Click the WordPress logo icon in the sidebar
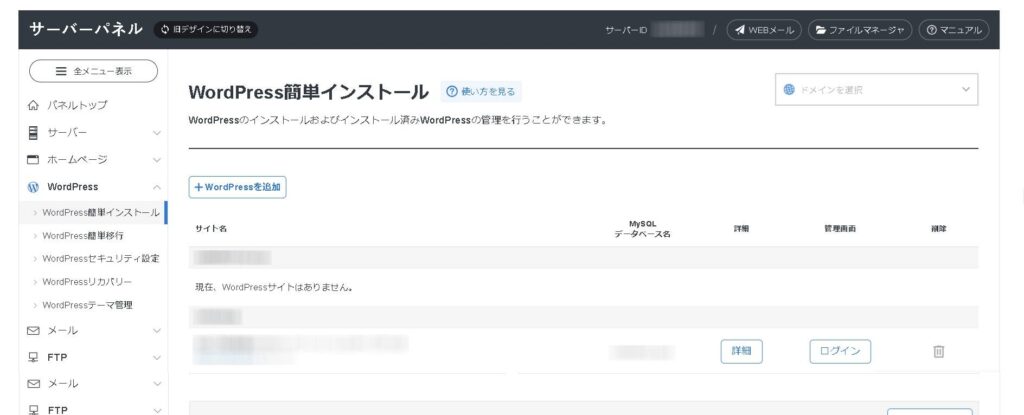 [33, 187]
